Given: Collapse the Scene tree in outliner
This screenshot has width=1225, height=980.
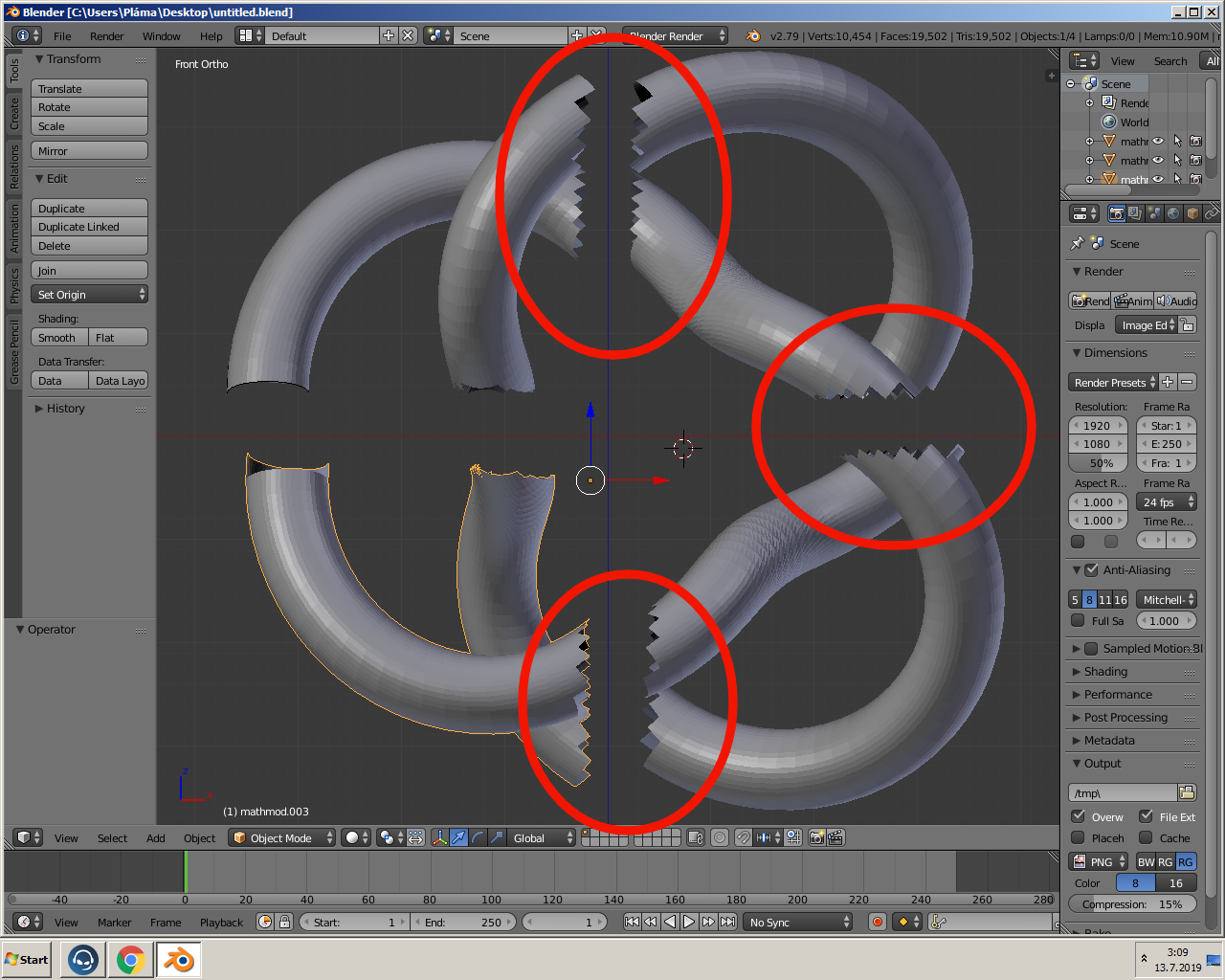Looking at the screenshot, I should click(x=1071, y=84).
